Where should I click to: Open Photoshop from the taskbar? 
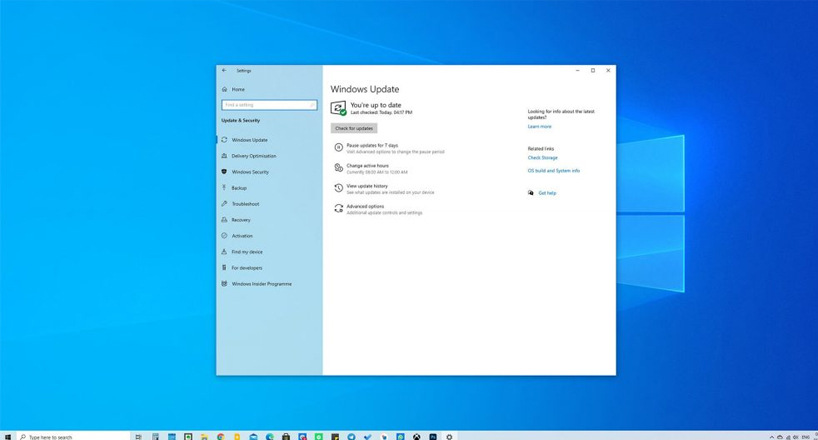433,436
